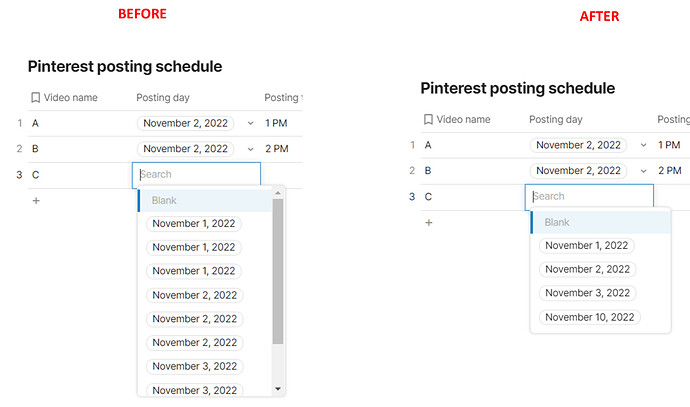Viewport: 690px width, 407px height.
Task: Click plus icon to add row in right table
Action: (428, 222)
